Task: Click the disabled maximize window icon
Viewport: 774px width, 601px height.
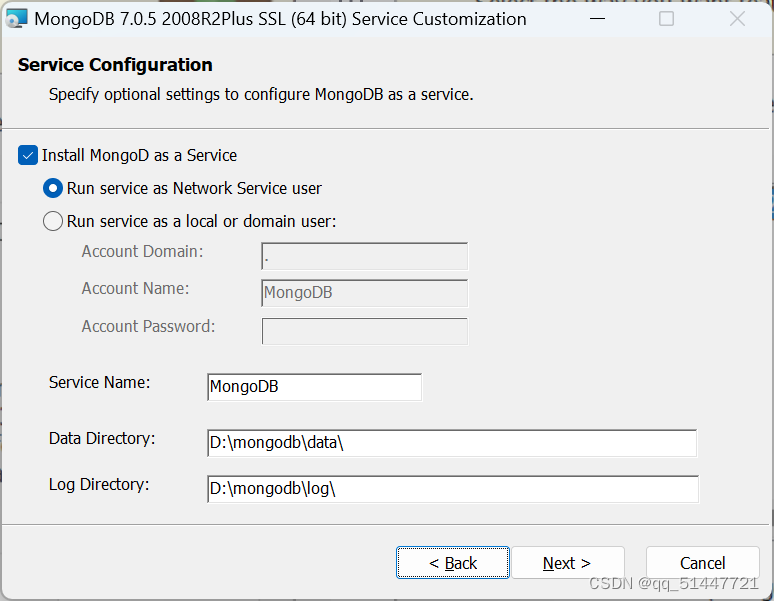Action: point(666,19)
